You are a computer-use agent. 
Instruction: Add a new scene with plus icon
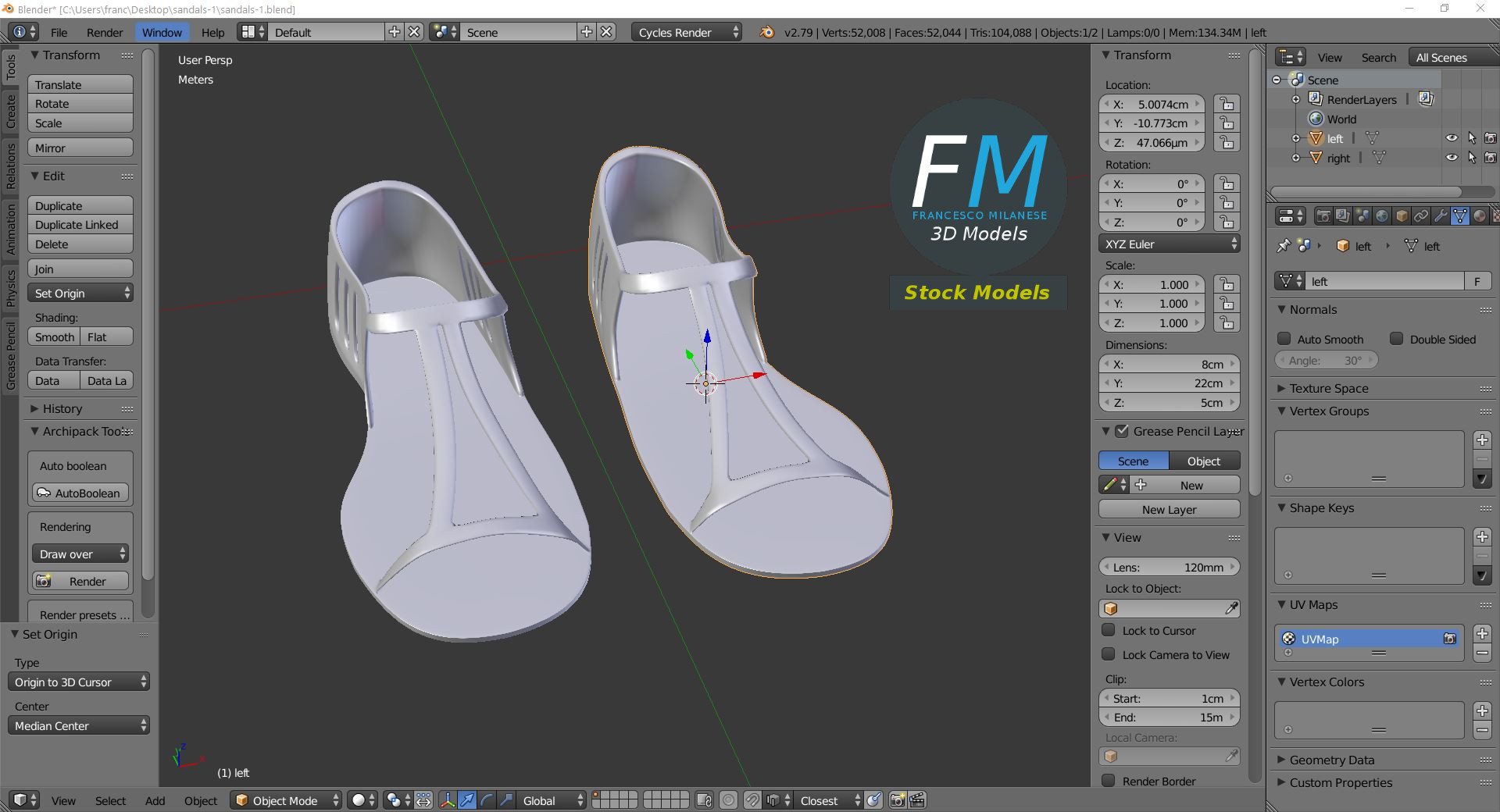pos(587,32)
